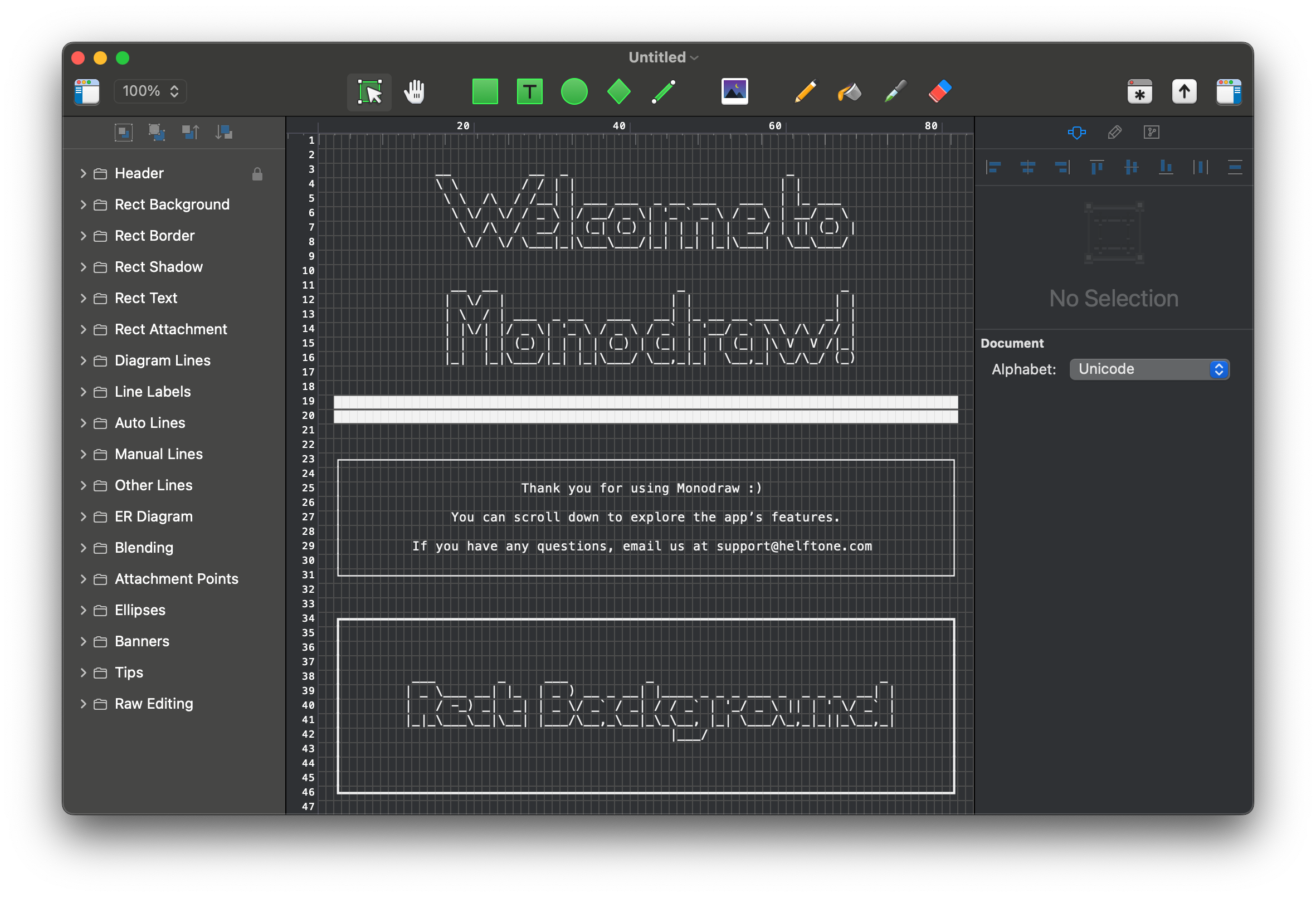Click the white filled bar on canvas

(x=646, y=409)
